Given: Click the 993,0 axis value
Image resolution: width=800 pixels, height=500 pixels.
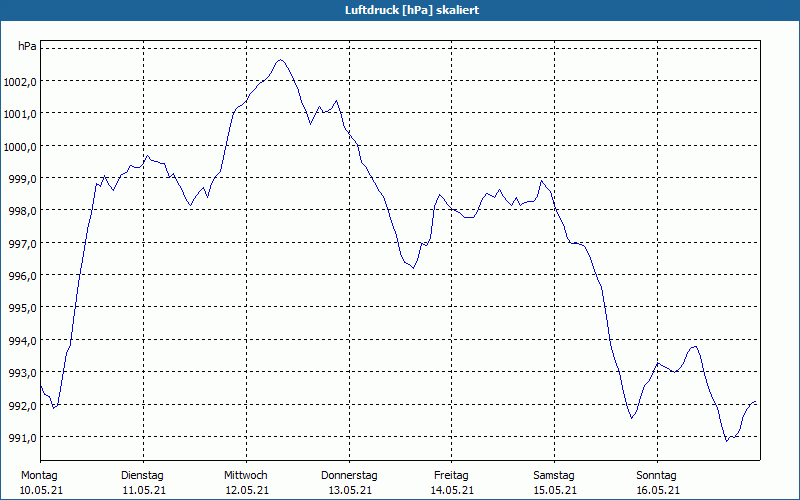Looking at the screenshot, I should click(23, 372).
